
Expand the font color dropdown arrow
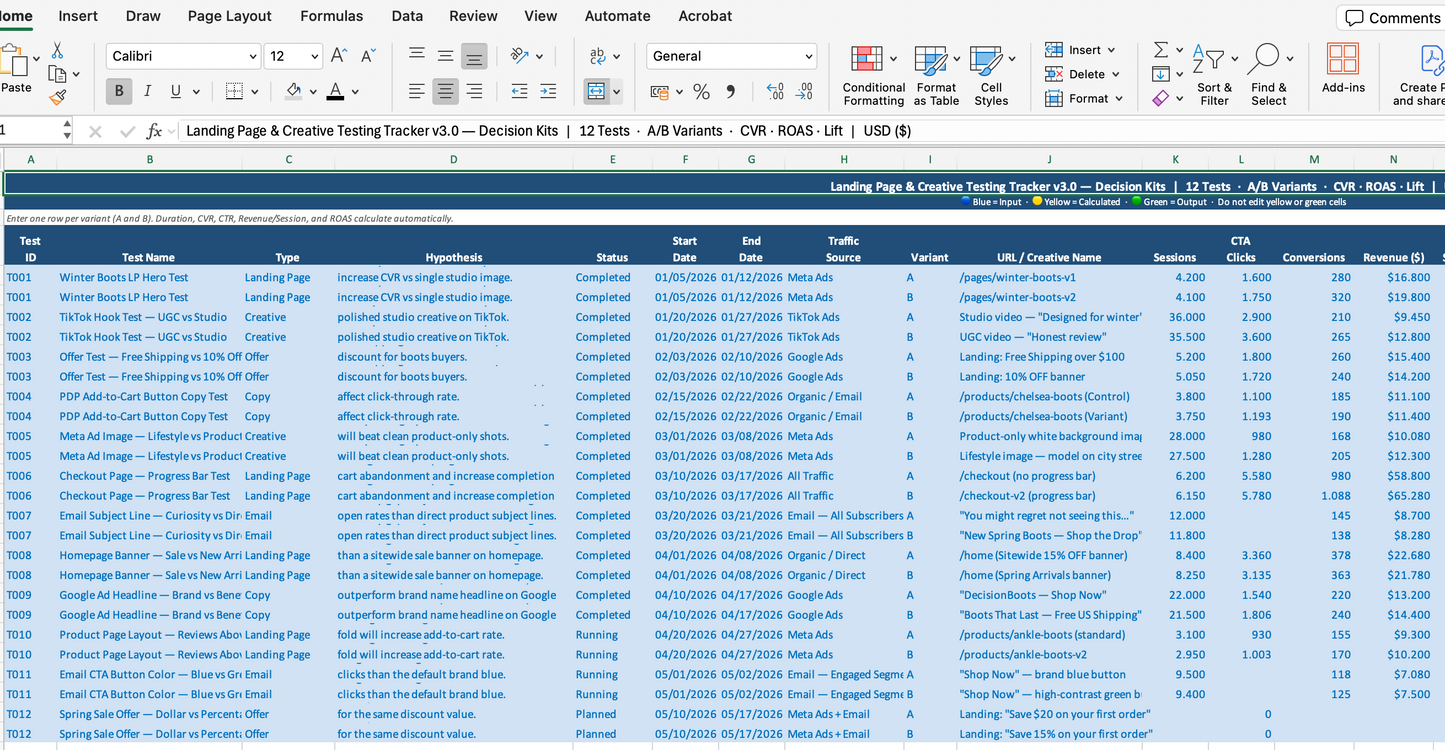point(356,92)
